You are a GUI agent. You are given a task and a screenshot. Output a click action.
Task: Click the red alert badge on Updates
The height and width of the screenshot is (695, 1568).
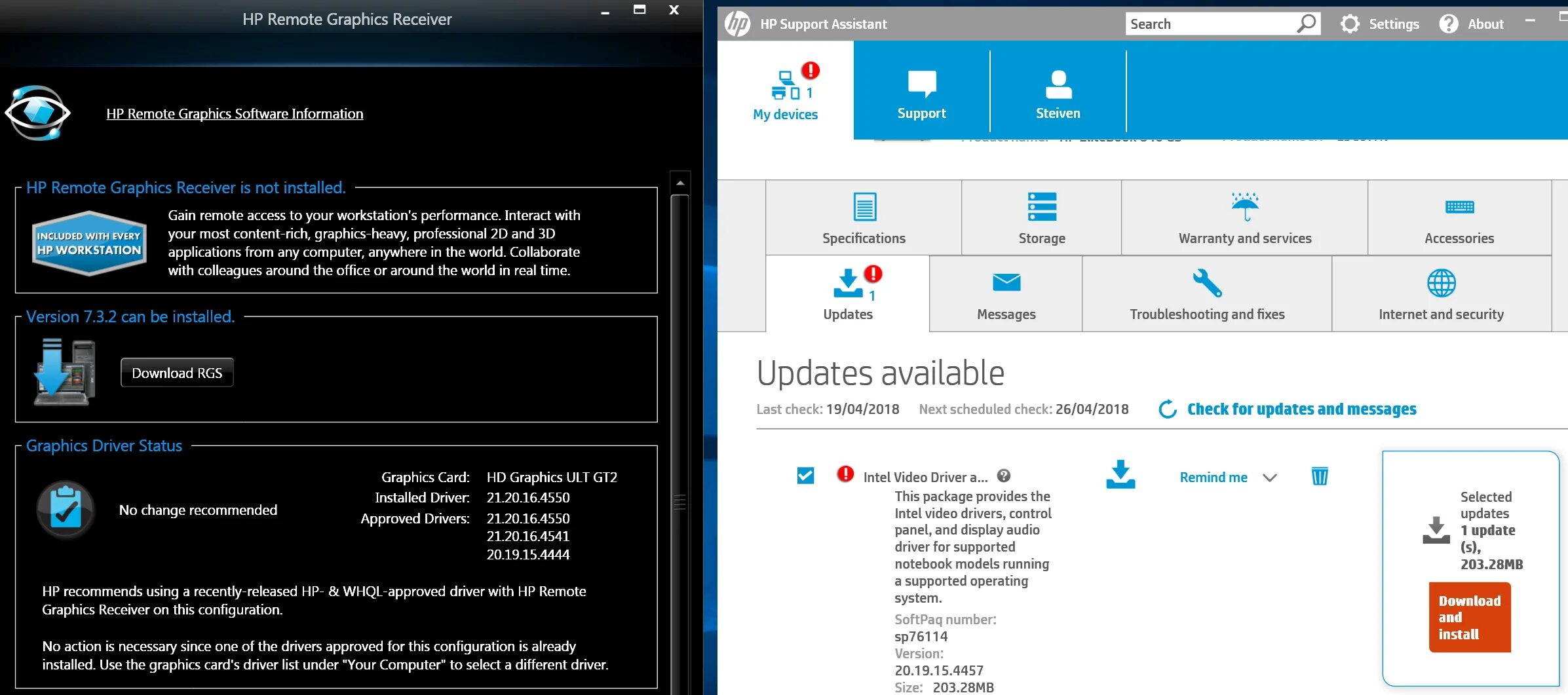pyautogui.click(x=873, y=274)
